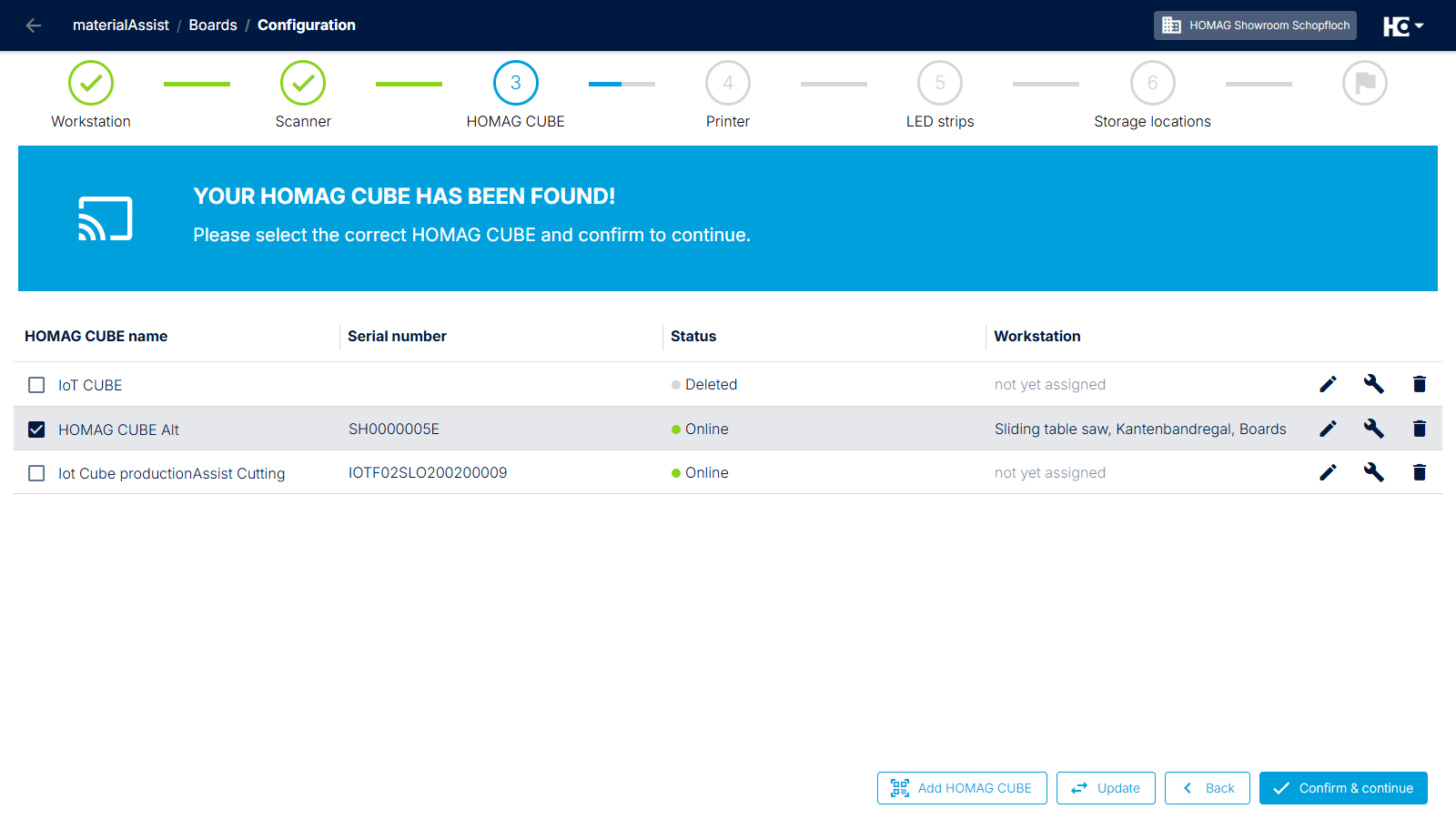Delete HOMAG CUBE Alt with trash icon
The width and height of the screenshot is (1456, 819).
tap(1420, 429)
